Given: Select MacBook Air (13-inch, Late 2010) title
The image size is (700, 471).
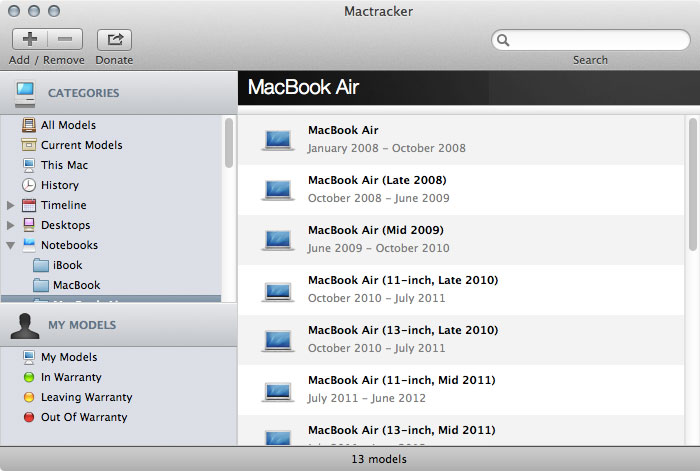Looking at the screenshot, I should (403, 330).
